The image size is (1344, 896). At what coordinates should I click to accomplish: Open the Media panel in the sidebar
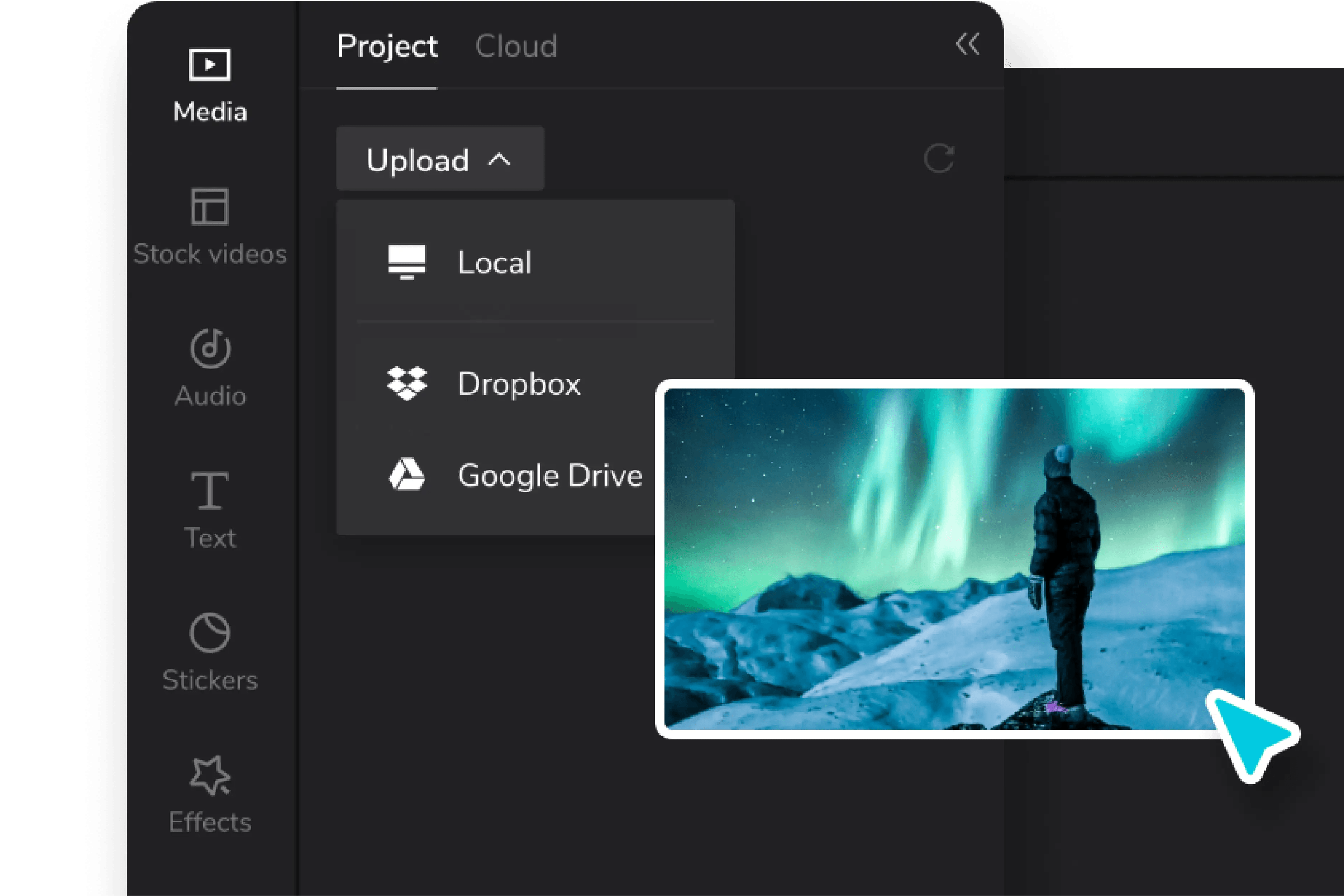[210, 86]
